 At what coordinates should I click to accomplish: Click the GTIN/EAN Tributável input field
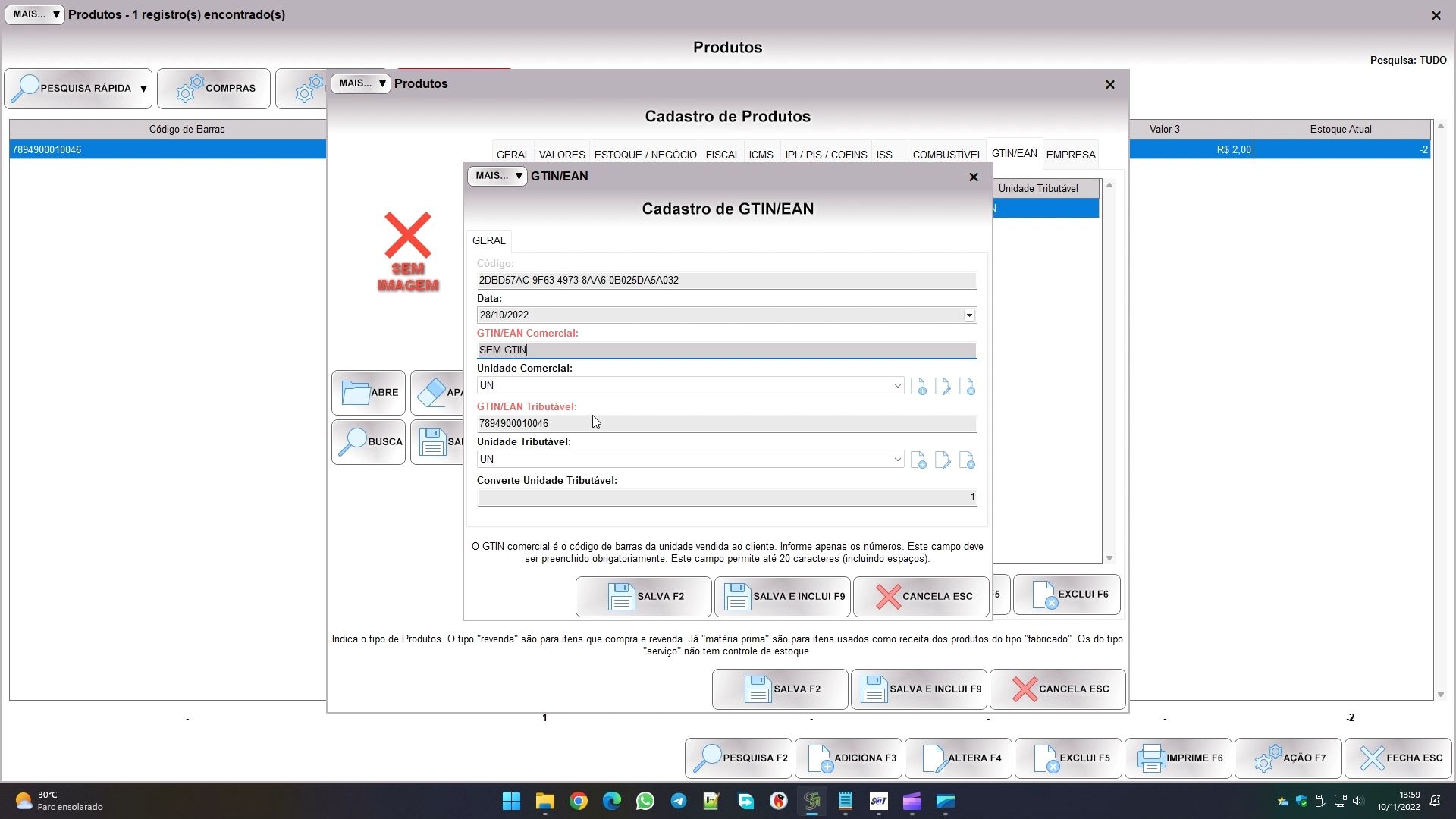click(x=726, y=424)
